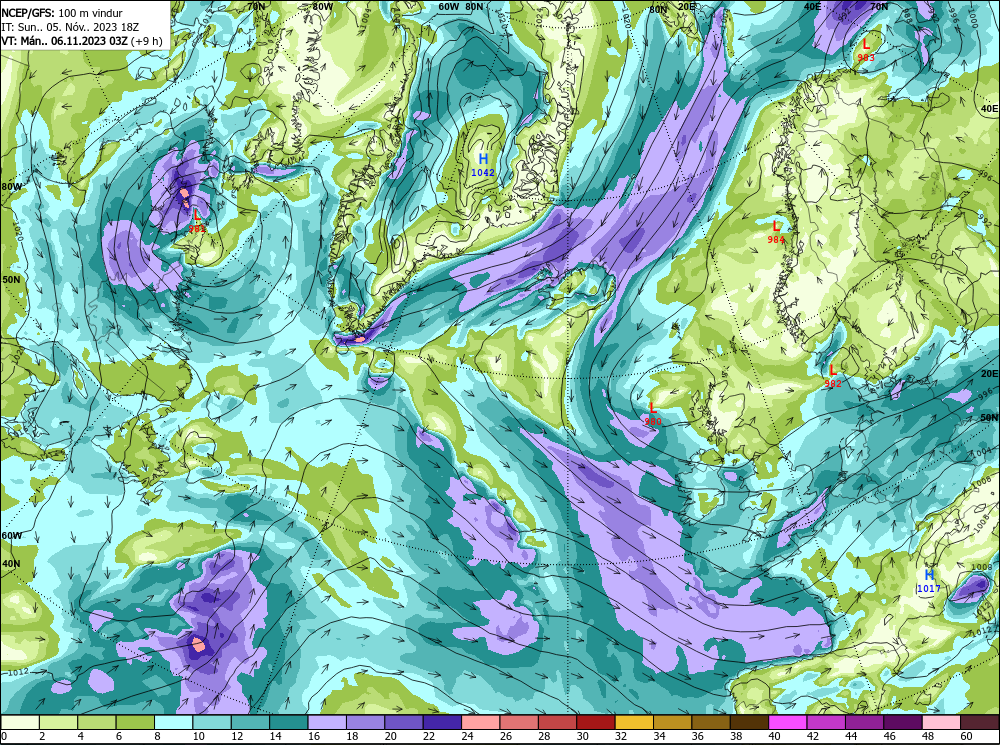Click the 2–4 light green legend swatch
Screen dimensions: 1000x745
pyautogui.click(x=59, y=722)
